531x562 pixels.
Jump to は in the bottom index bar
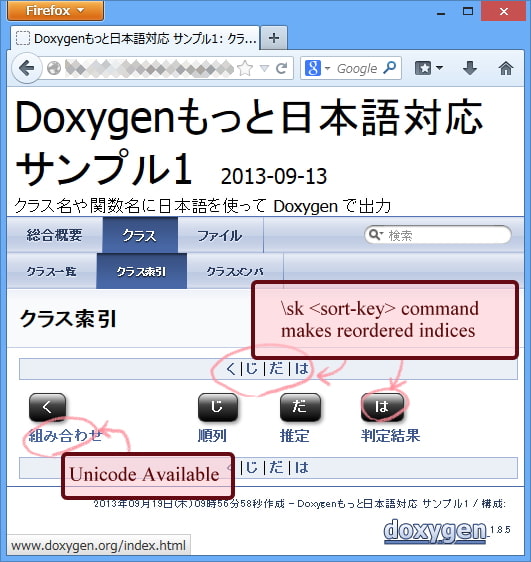[x=302, y=467]
